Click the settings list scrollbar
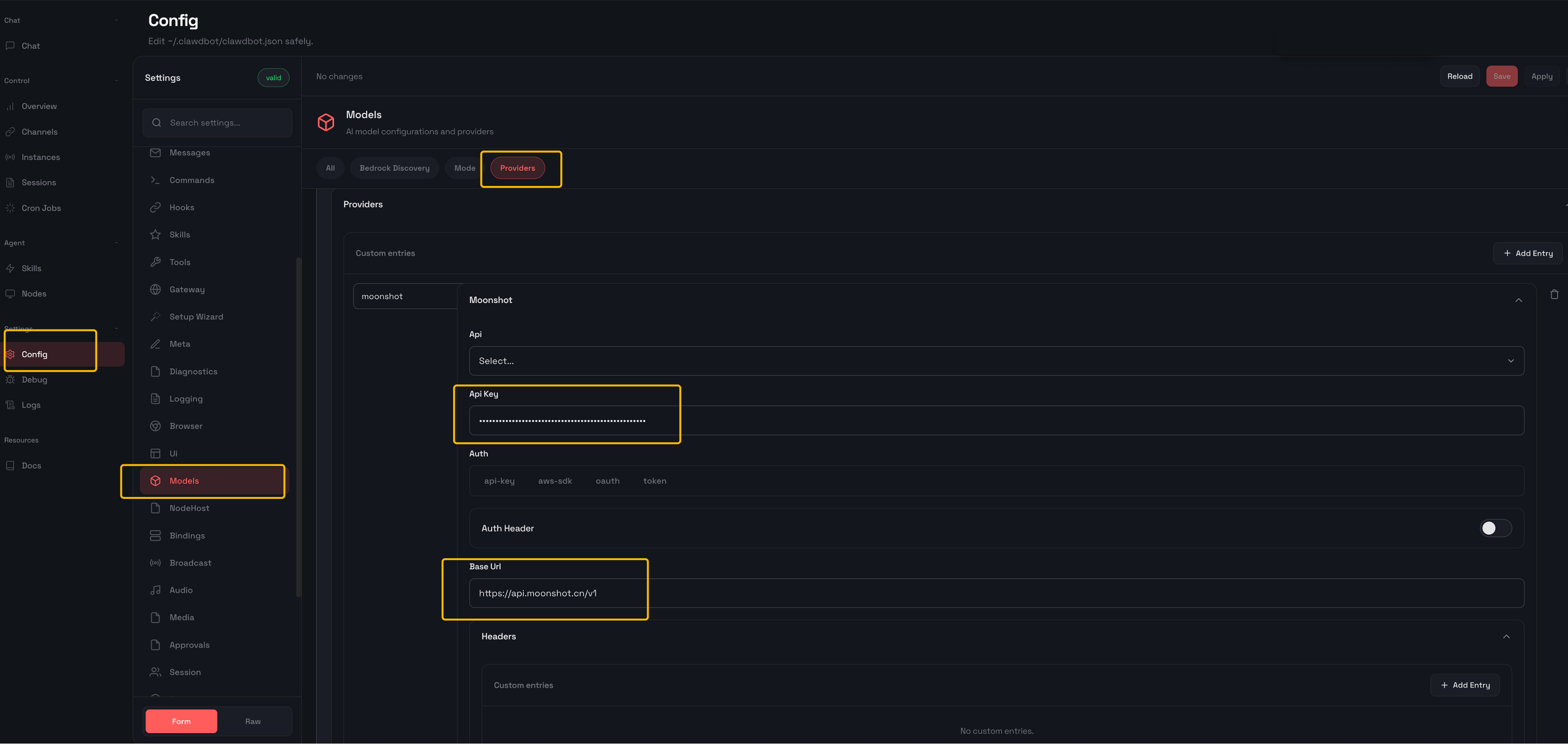Viewport: 1568px width, 745px height. 298,427
